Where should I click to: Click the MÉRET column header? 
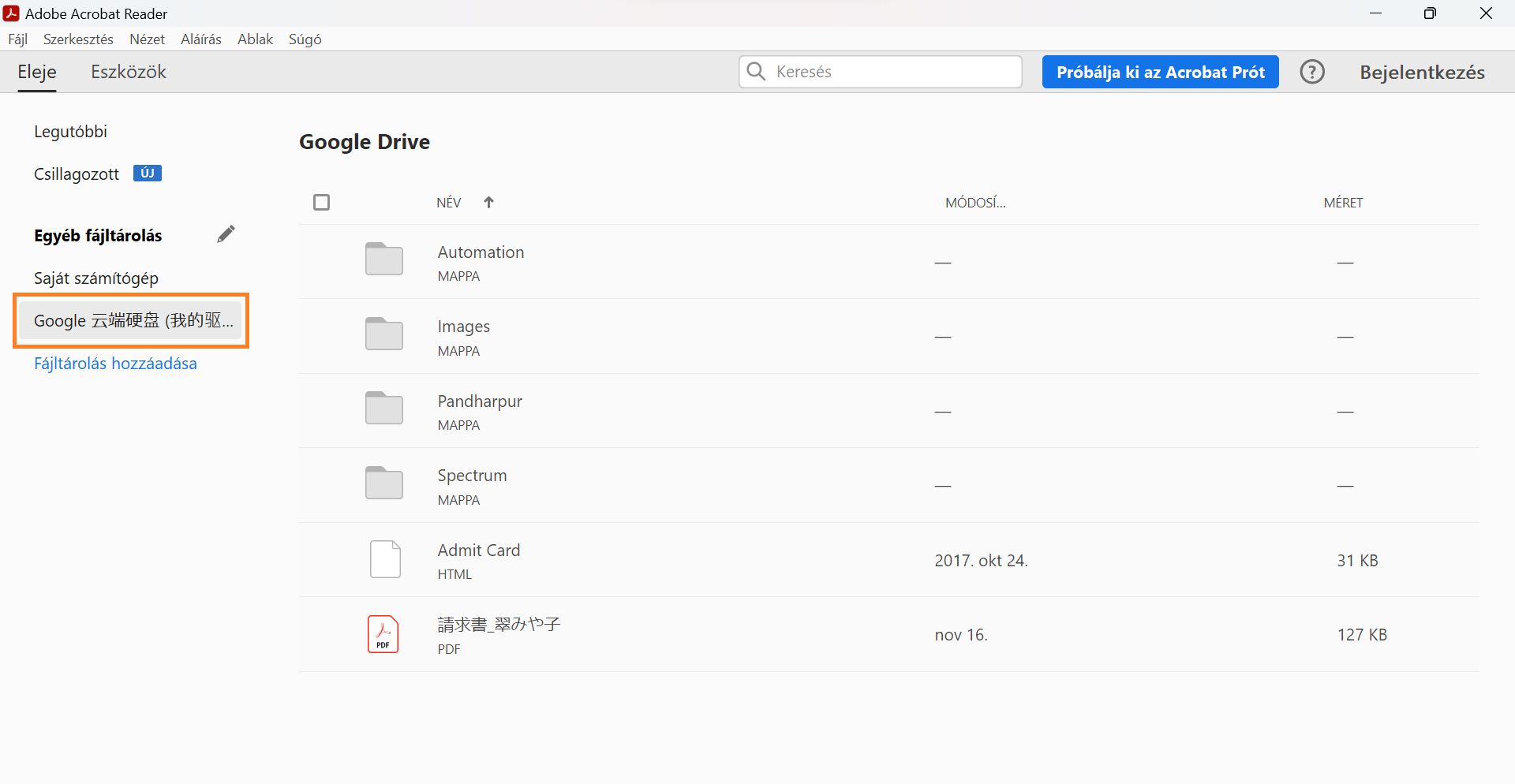coord(1344,203)
